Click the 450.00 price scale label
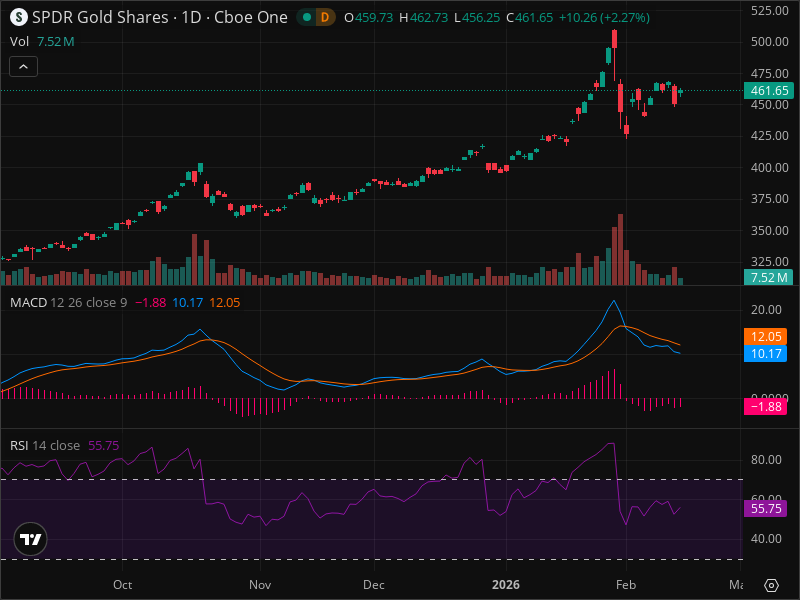The width and height of the screenshot is (800, 600). [x=770, y=105]
